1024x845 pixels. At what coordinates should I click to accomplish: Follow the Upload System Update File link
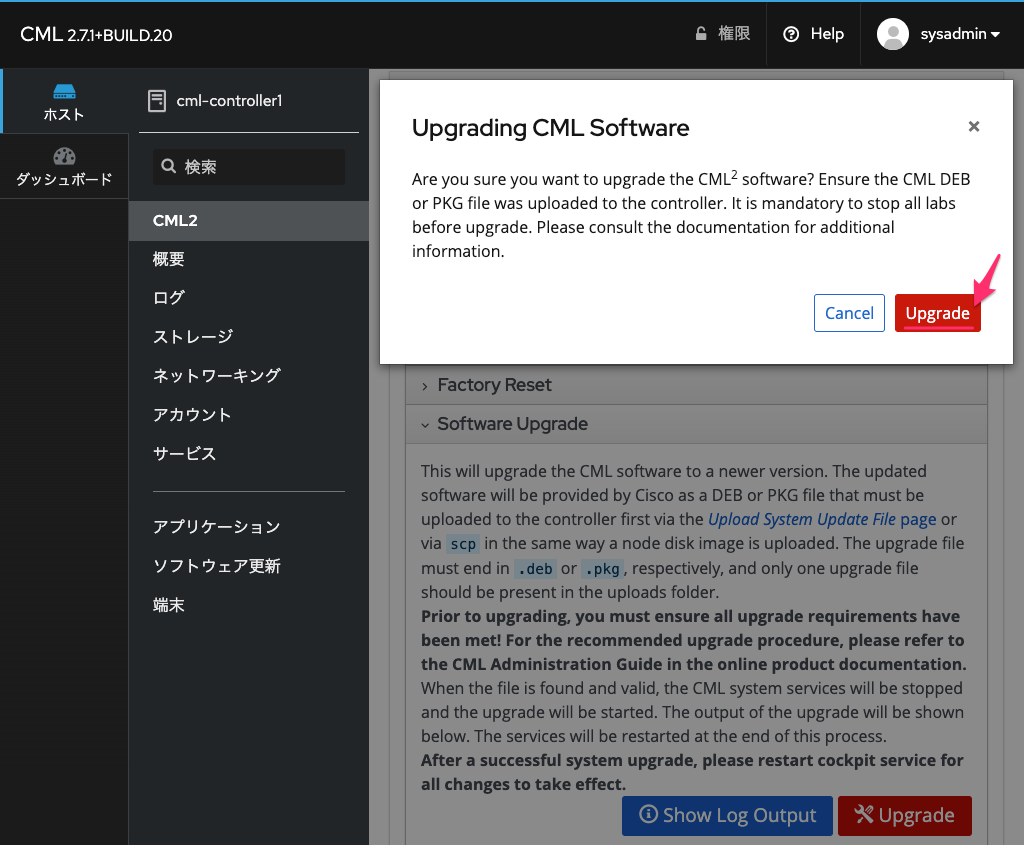(x=822, y=519)
